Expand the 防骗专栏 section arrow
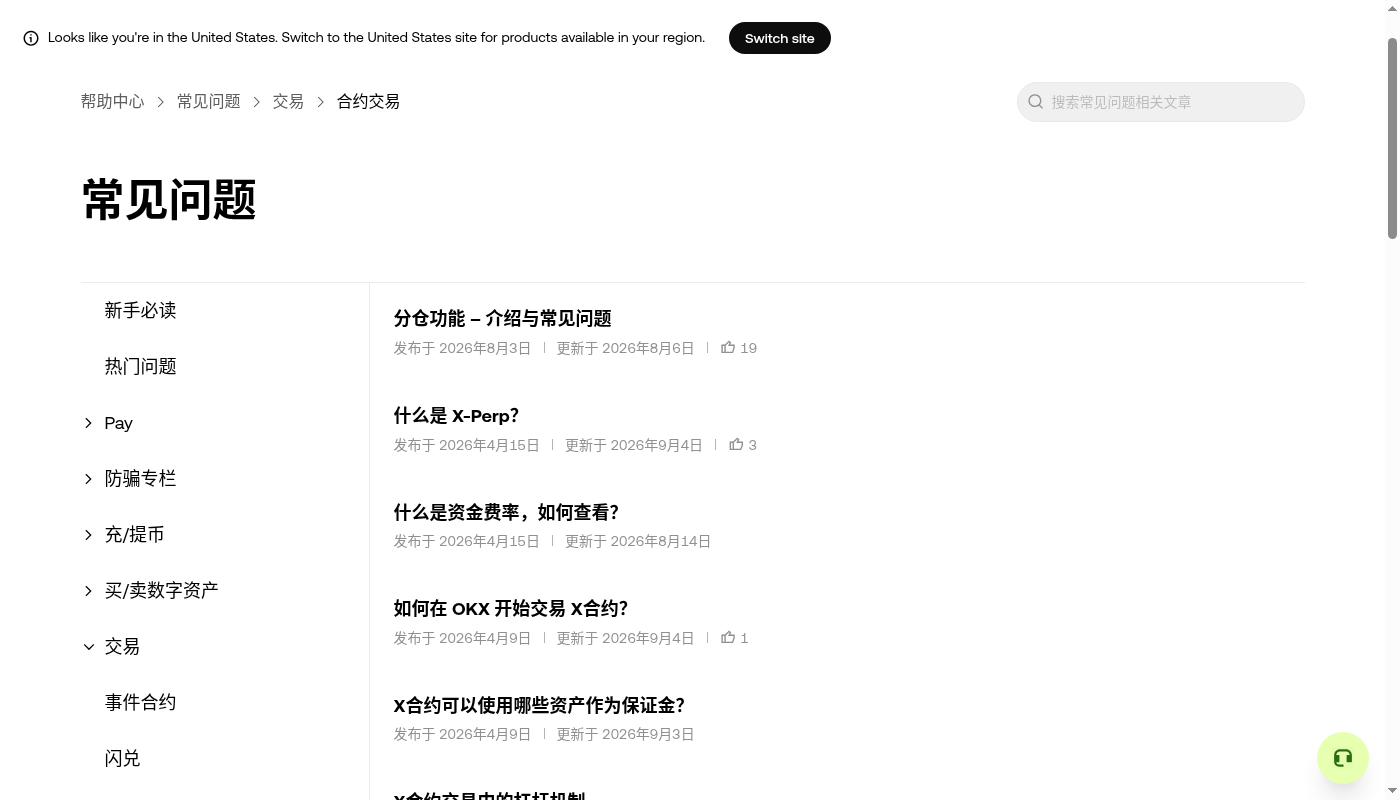Screen dimensions: 1400x800 89,479
